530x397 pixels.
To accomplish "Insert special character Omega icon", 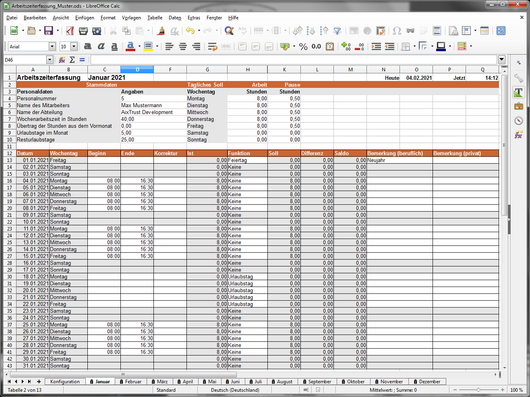I will tap(397, 31).
